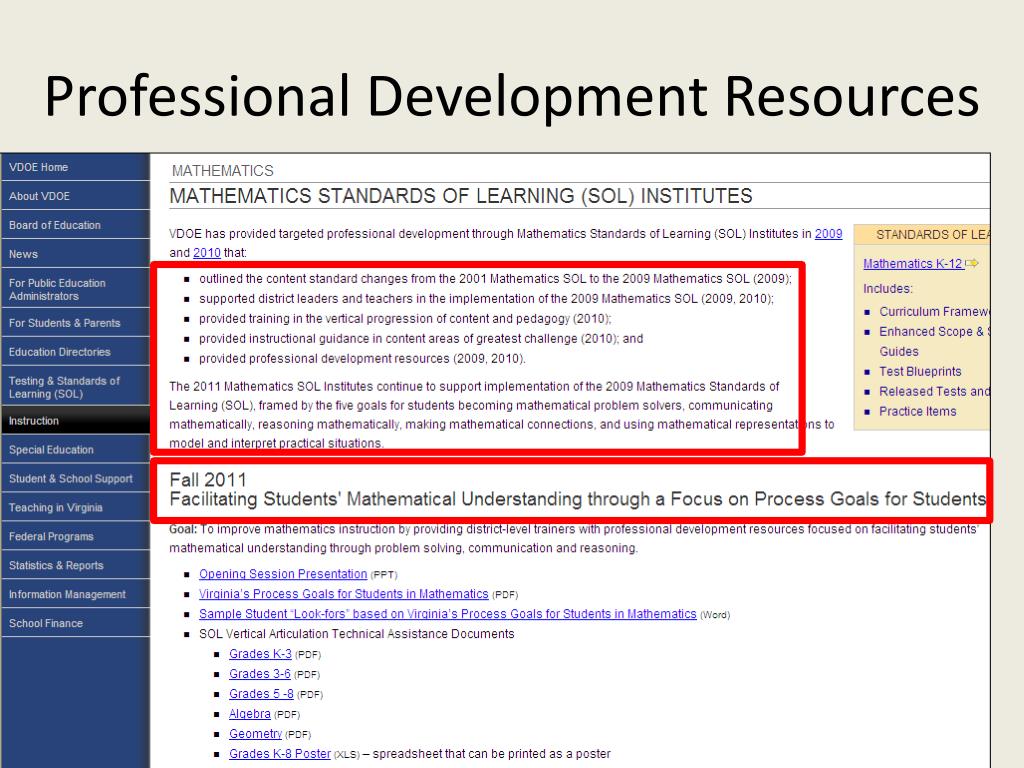Open Grades 3-6 PDF

pos(259,674)
